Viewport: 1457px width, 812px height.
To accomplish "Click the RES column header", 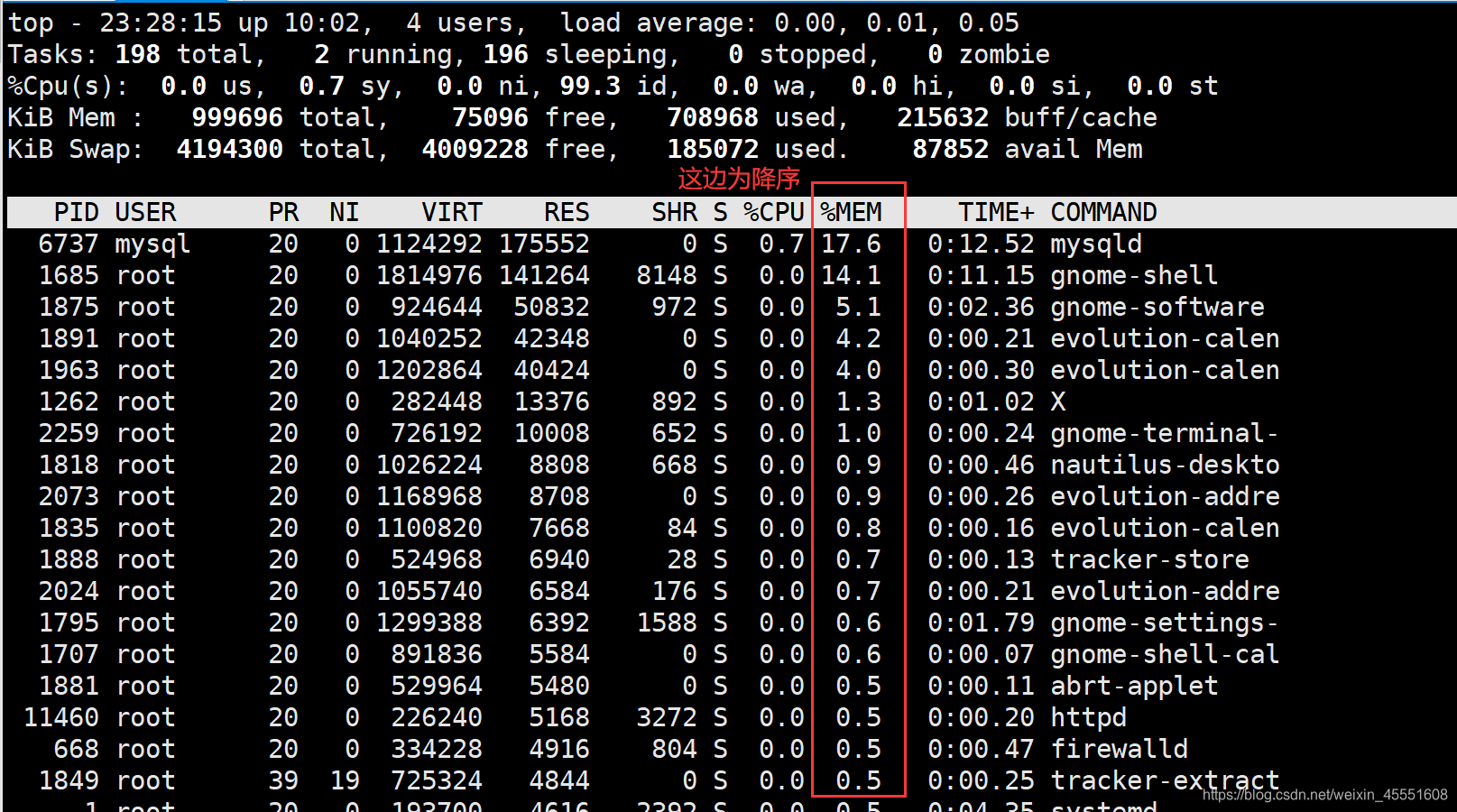I will click(x=567, y=212).
